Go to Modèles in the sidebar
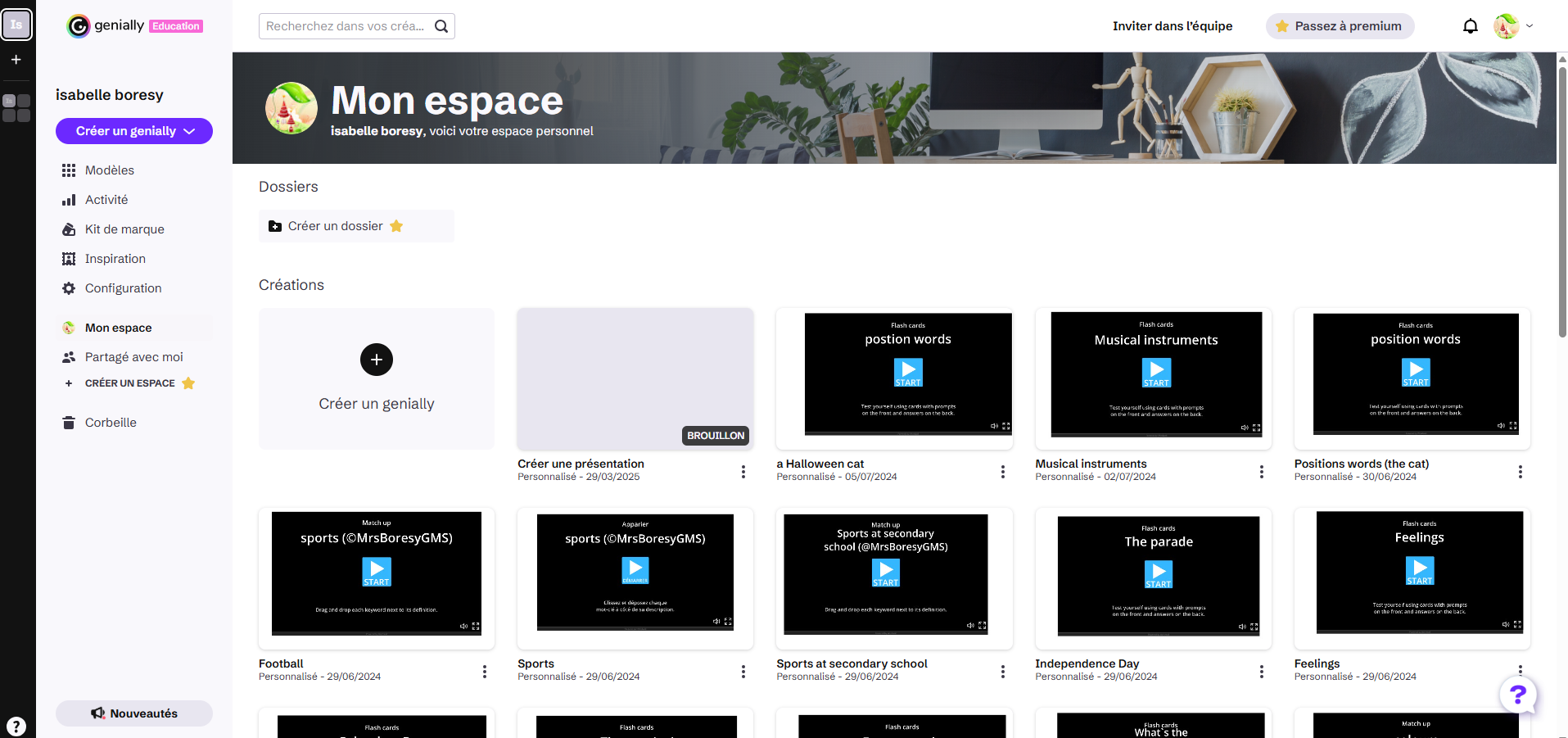This screenshot has width=1568, height=738. [109, 170]
